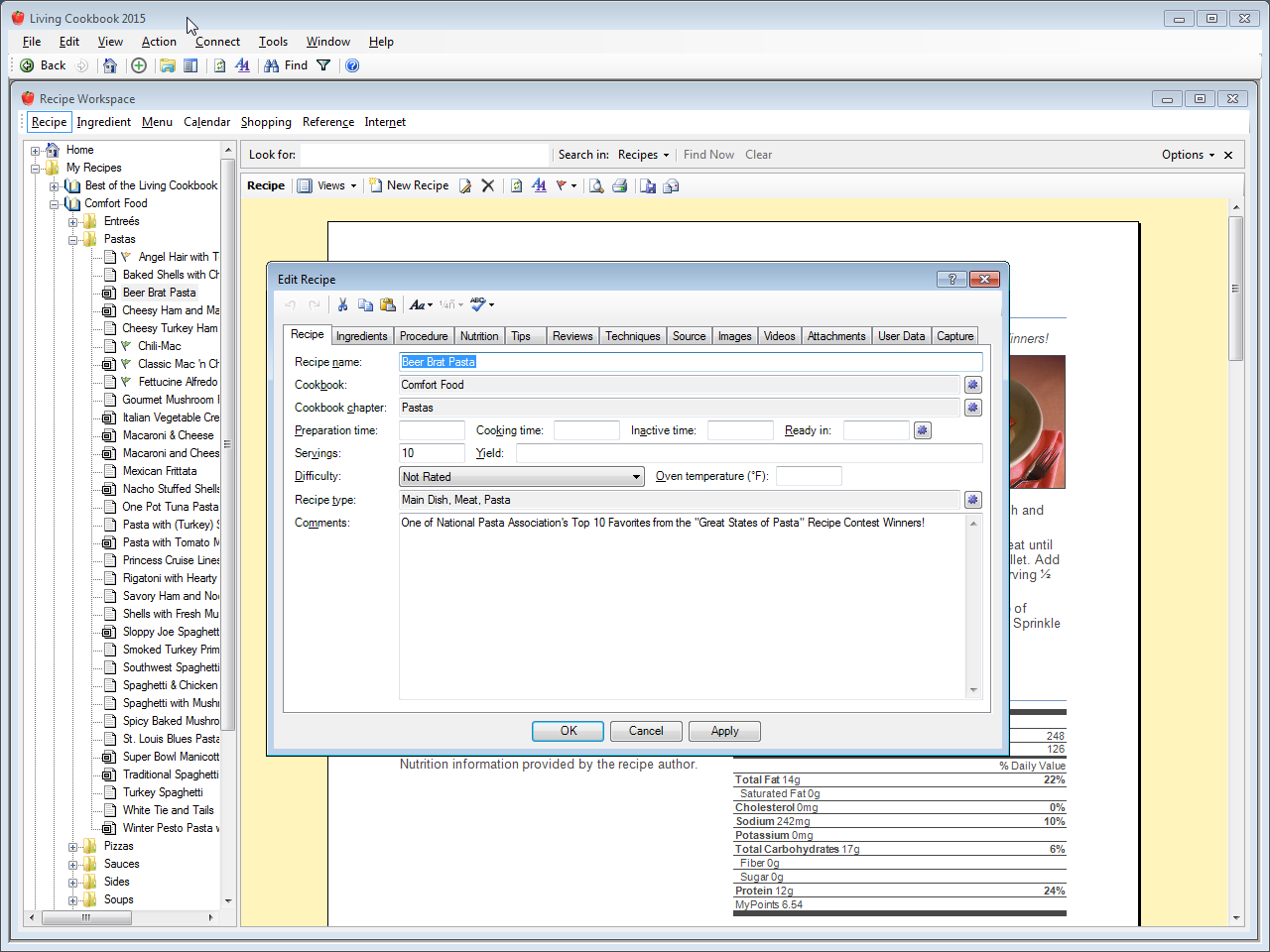Click the Back arrow icon in main toolbar
The width and height of the screenshot is (1270, 952).
pyautogui.click(x=27, y=65)
